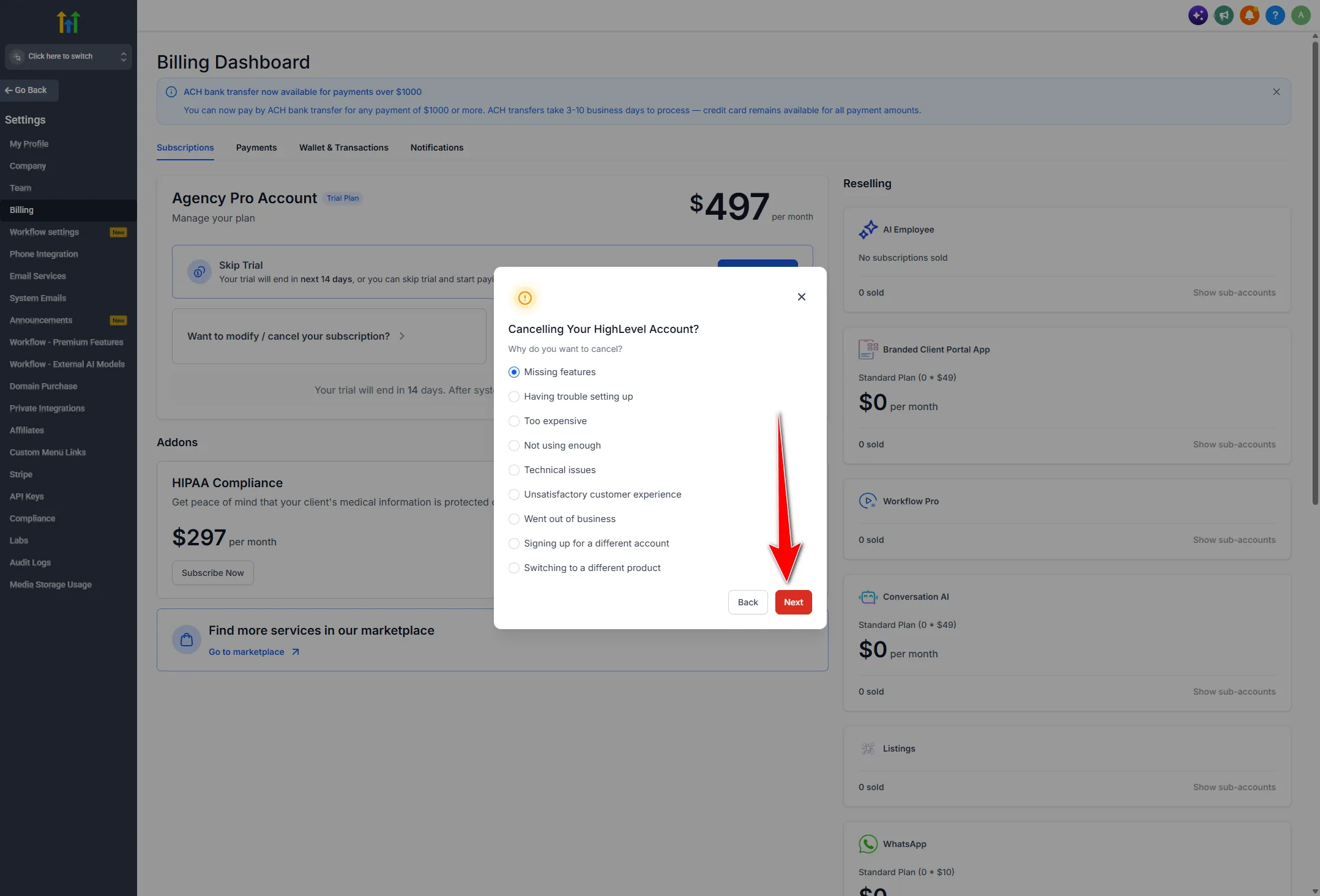The width and height of the screenshot is (1320, 896).
Task: Click the AI sparkle icon in top bar
Action: [1198, 15]
